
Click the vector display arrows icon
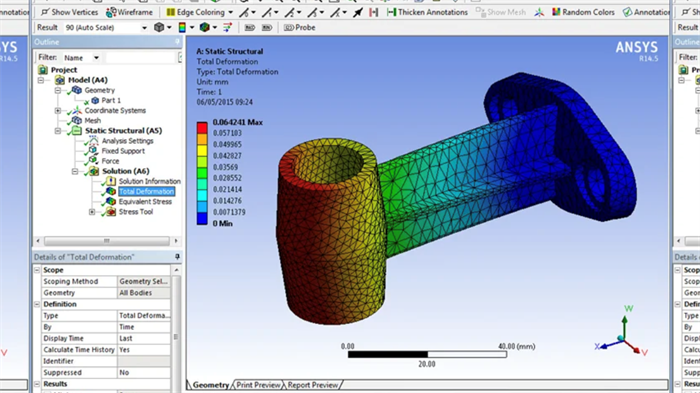227,28
